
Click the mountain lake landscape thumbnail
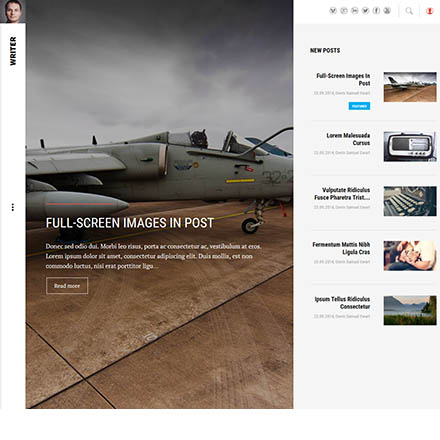pyautogui.click(x=410, y=310)
